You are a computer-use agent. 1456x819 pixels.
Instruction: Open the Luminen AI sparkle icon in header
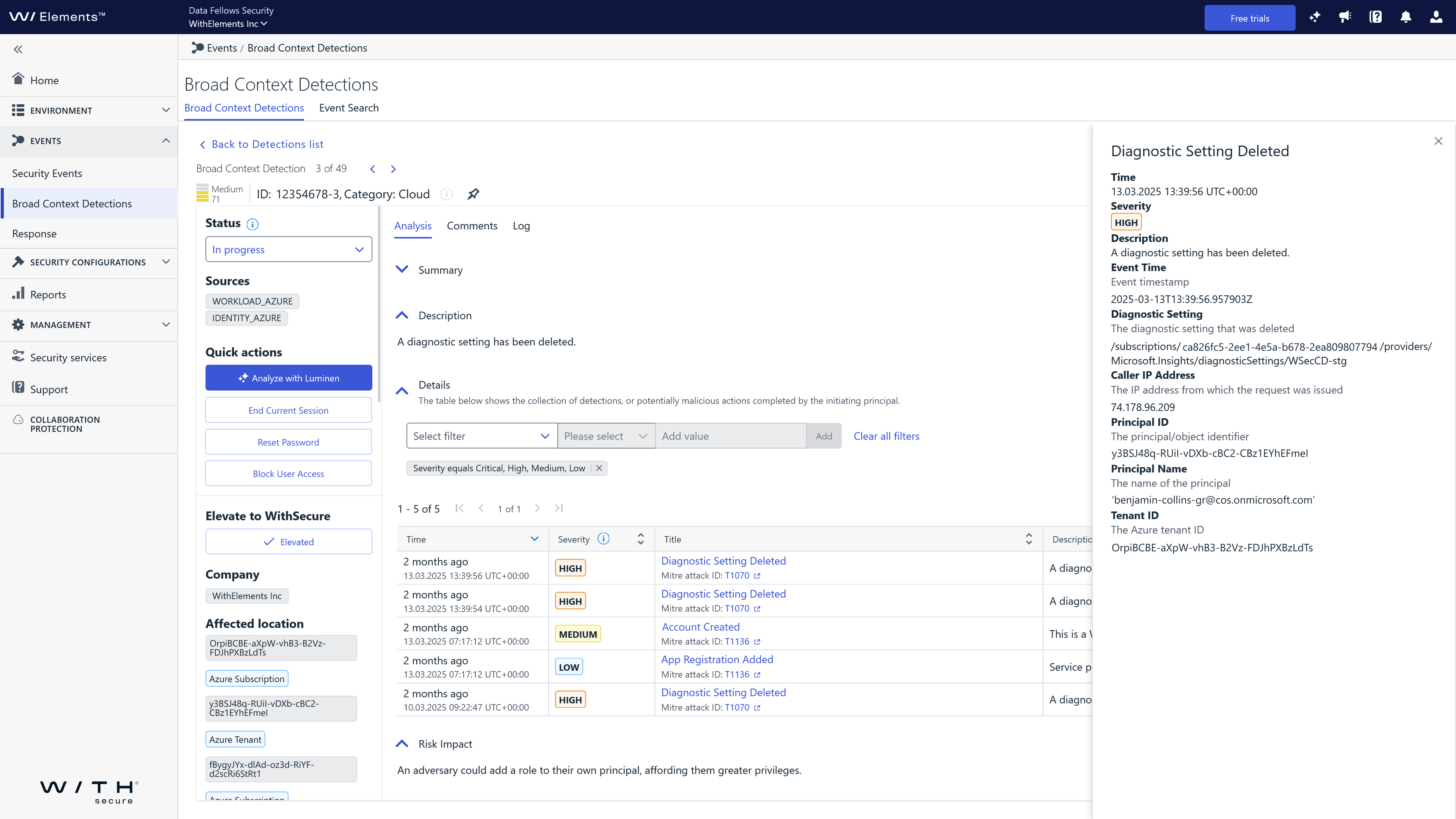[x=1315, y=17]
